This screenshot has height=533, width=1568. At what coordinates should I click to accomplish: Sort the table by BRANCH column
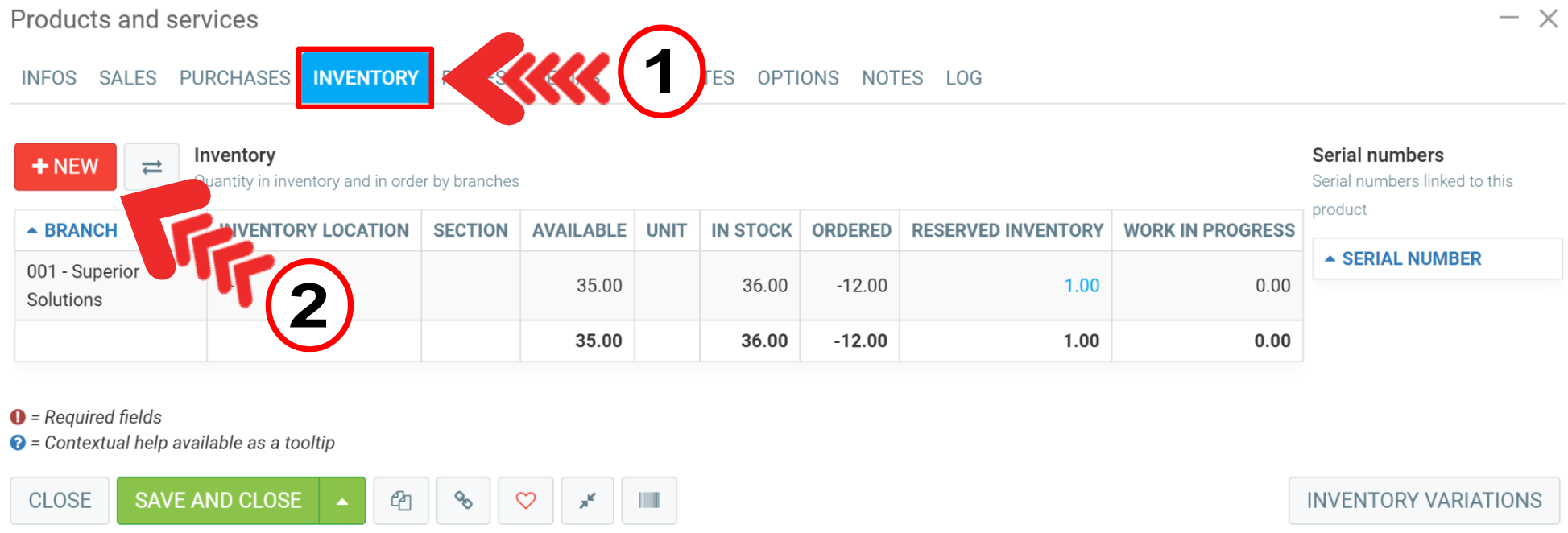pyautogui.click(x=81, y=230)
